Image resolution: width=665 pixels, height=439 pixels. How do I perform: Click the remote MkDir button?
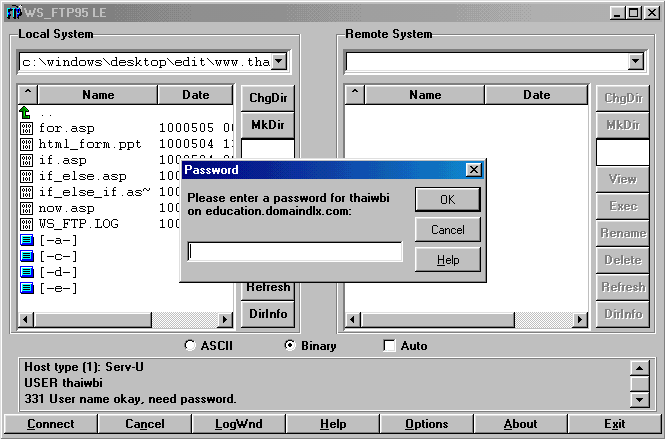point(623,125)
